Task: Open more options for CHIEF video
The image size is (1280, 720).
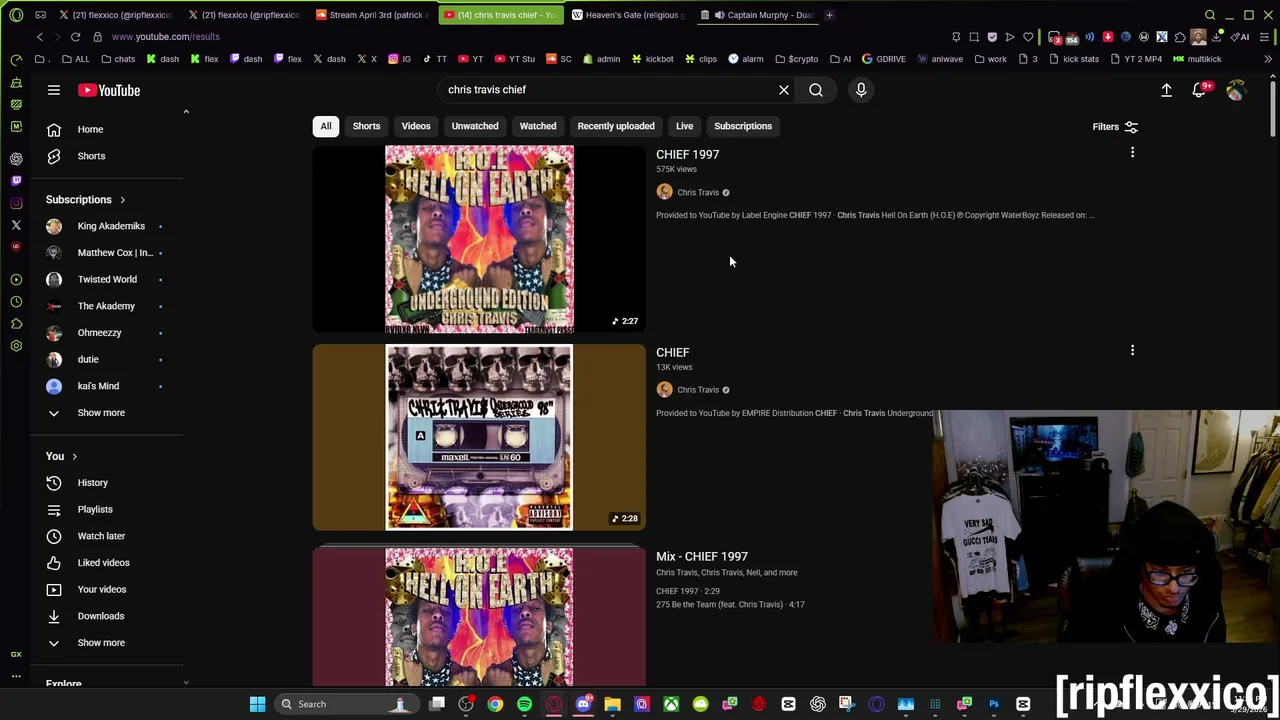Action: coord(1132,351)
